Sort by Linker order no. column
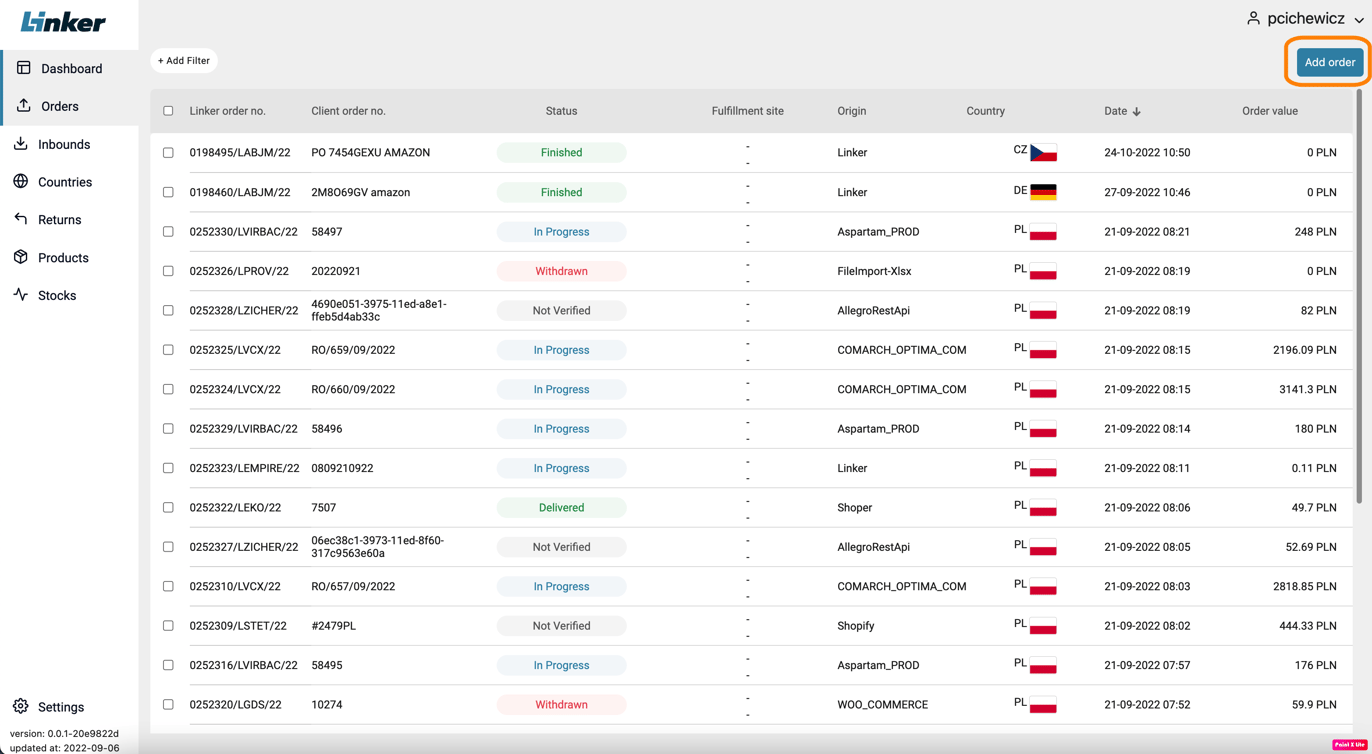 [228, 111]
